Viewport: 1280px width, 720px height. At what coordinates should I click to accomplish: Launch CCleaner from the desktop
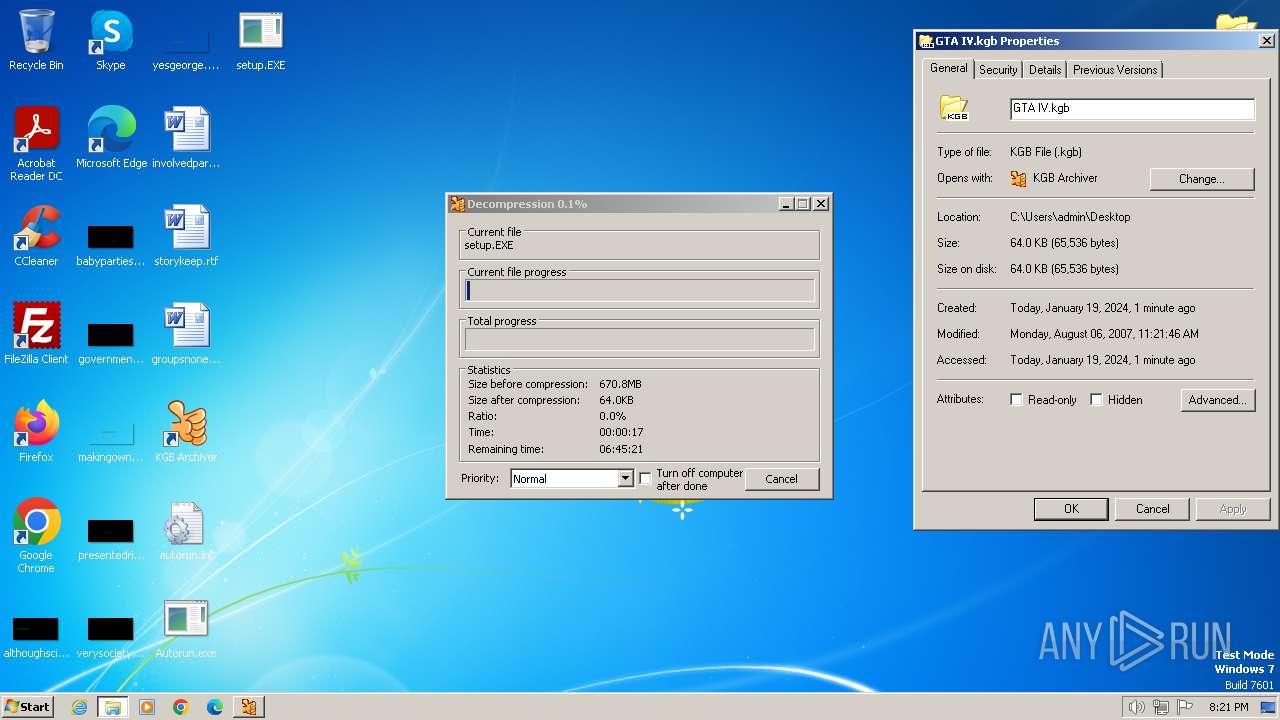tap(36, 236)
